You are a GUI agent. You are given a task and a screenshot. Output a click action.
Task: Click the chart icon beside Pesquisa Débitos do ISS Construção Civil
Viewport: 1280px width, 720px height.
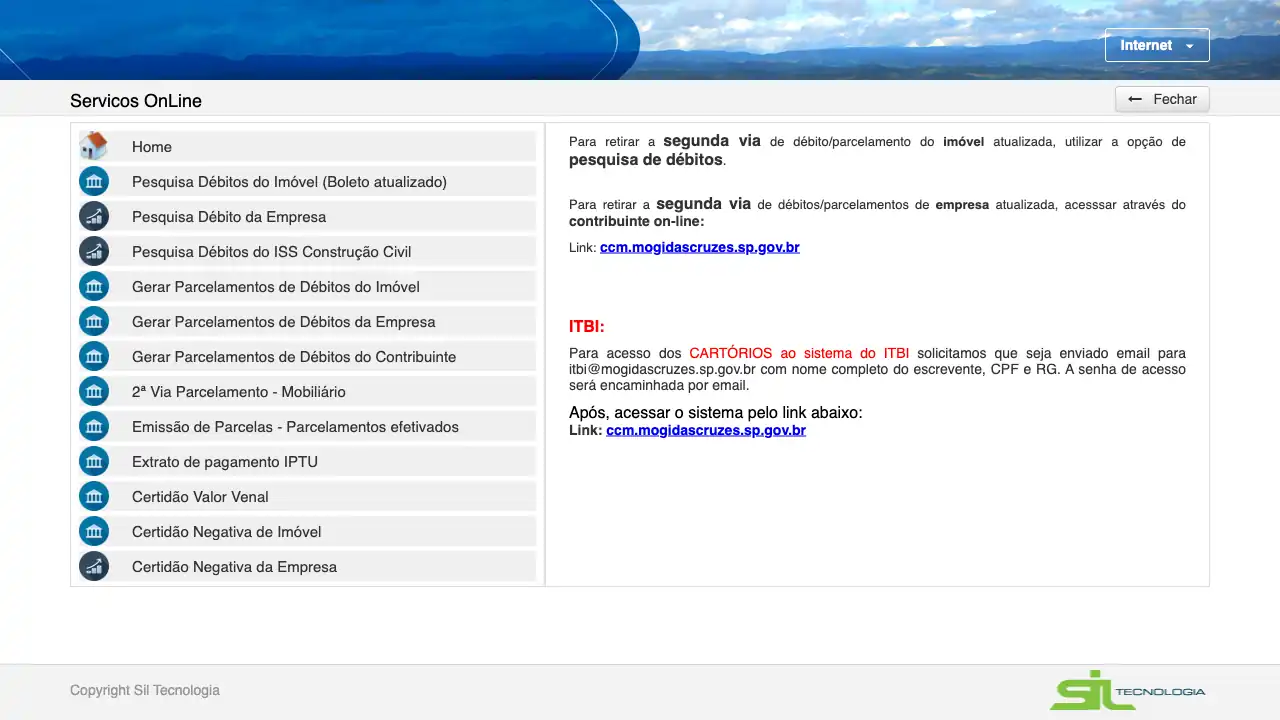[x=94, y=251]
